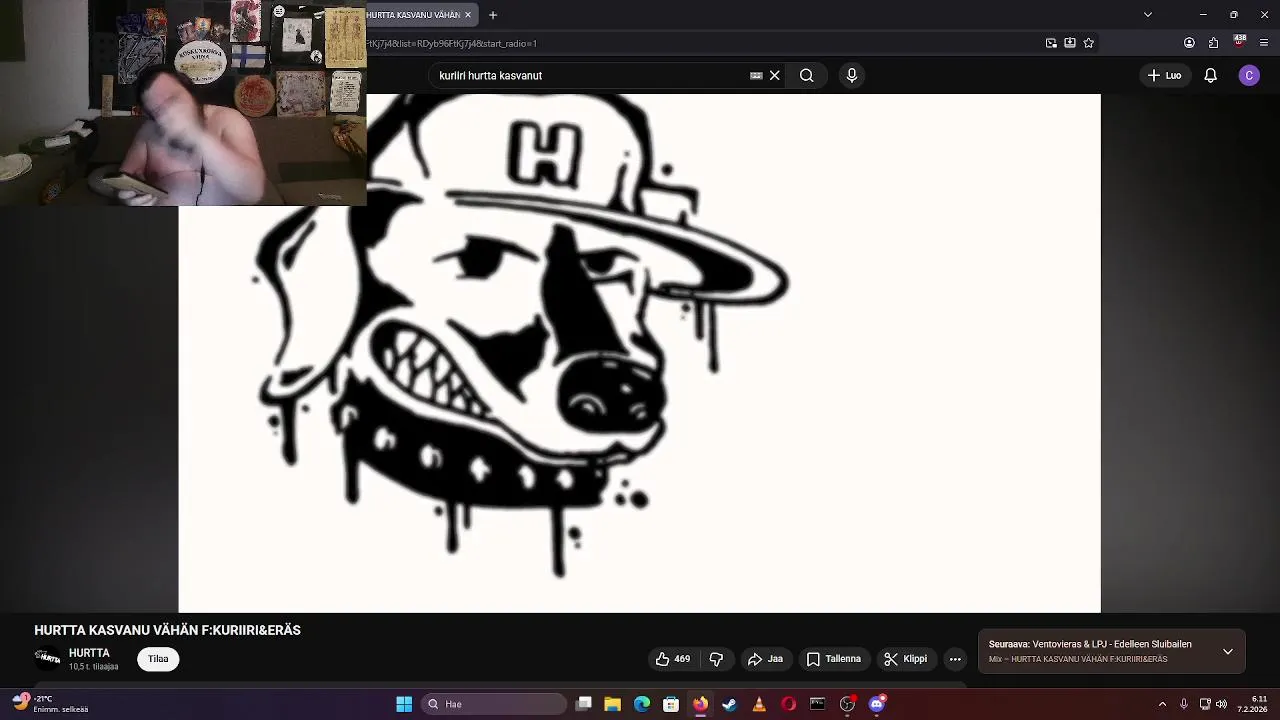Image resolution: width=1280 pixels, height=720 pixels.
Task: Select the HURTTA KASVANU VÄHÄN tab
Action: click(414, 15)
